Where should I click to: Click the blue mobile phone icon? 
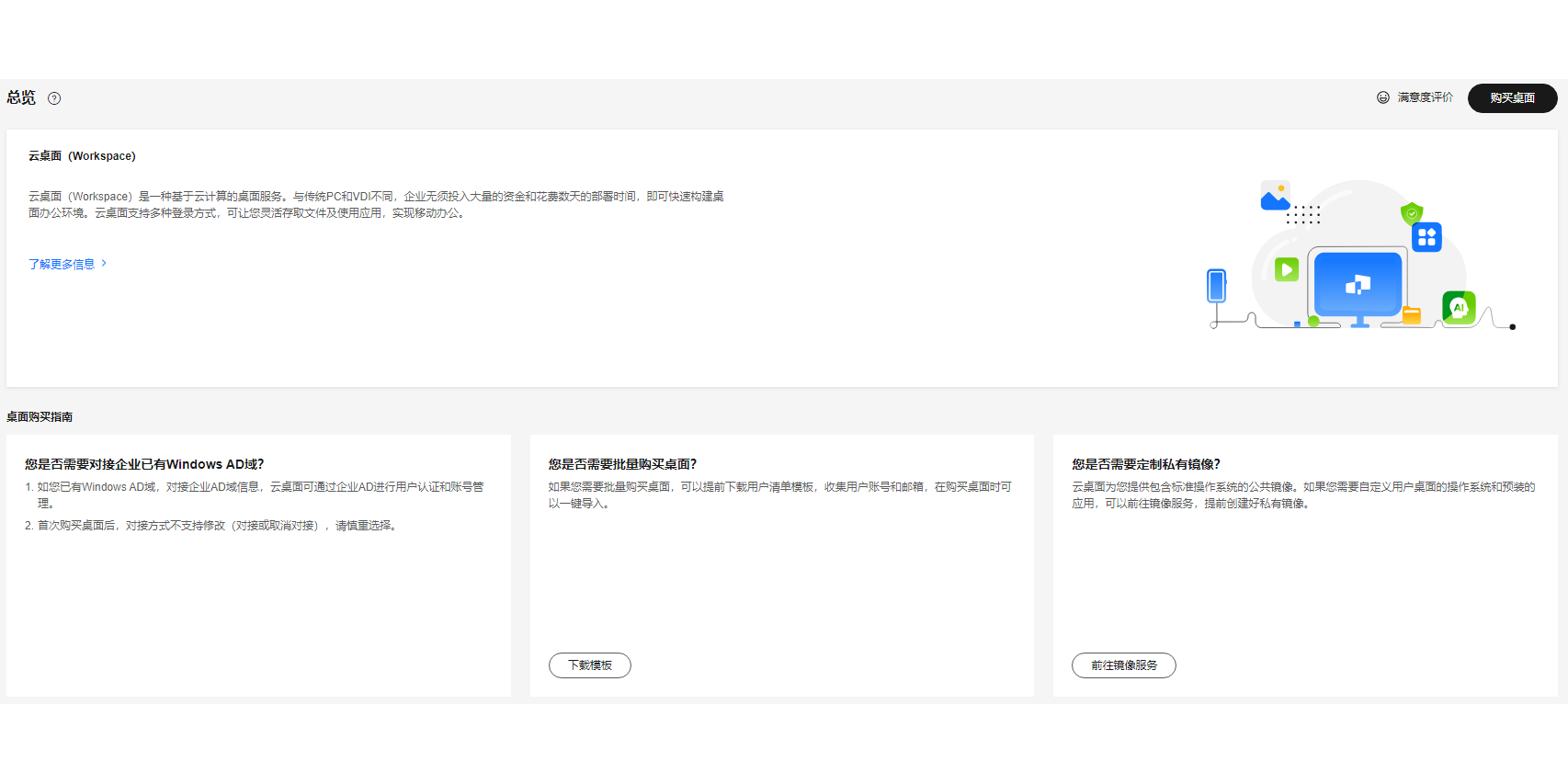pyautogui.click(x=1217, y=286)
